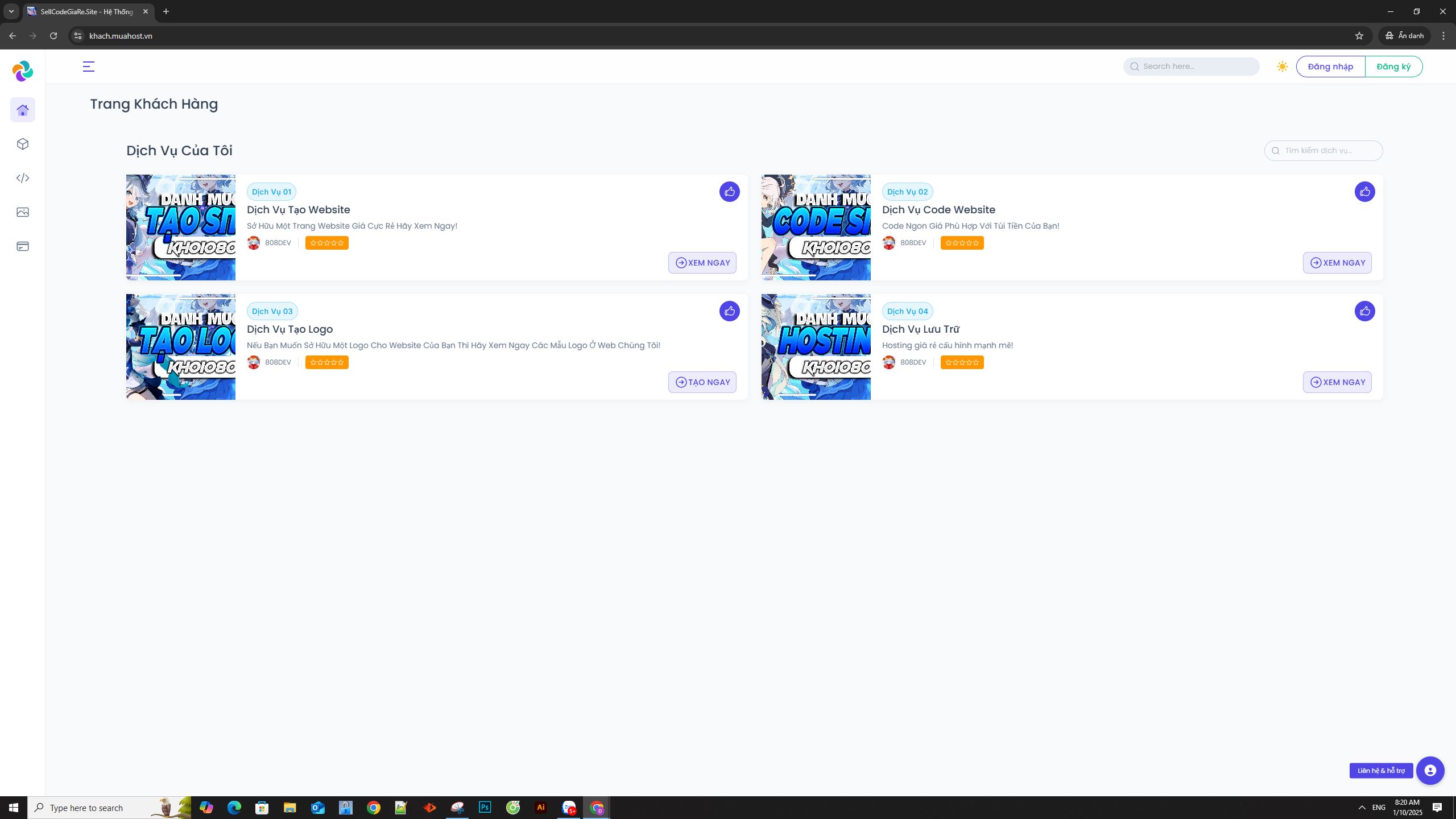Click the star rating badge on Hosting card
Image resolution: width=1456 pixels, height=819 pixels.
coord(962,362)
